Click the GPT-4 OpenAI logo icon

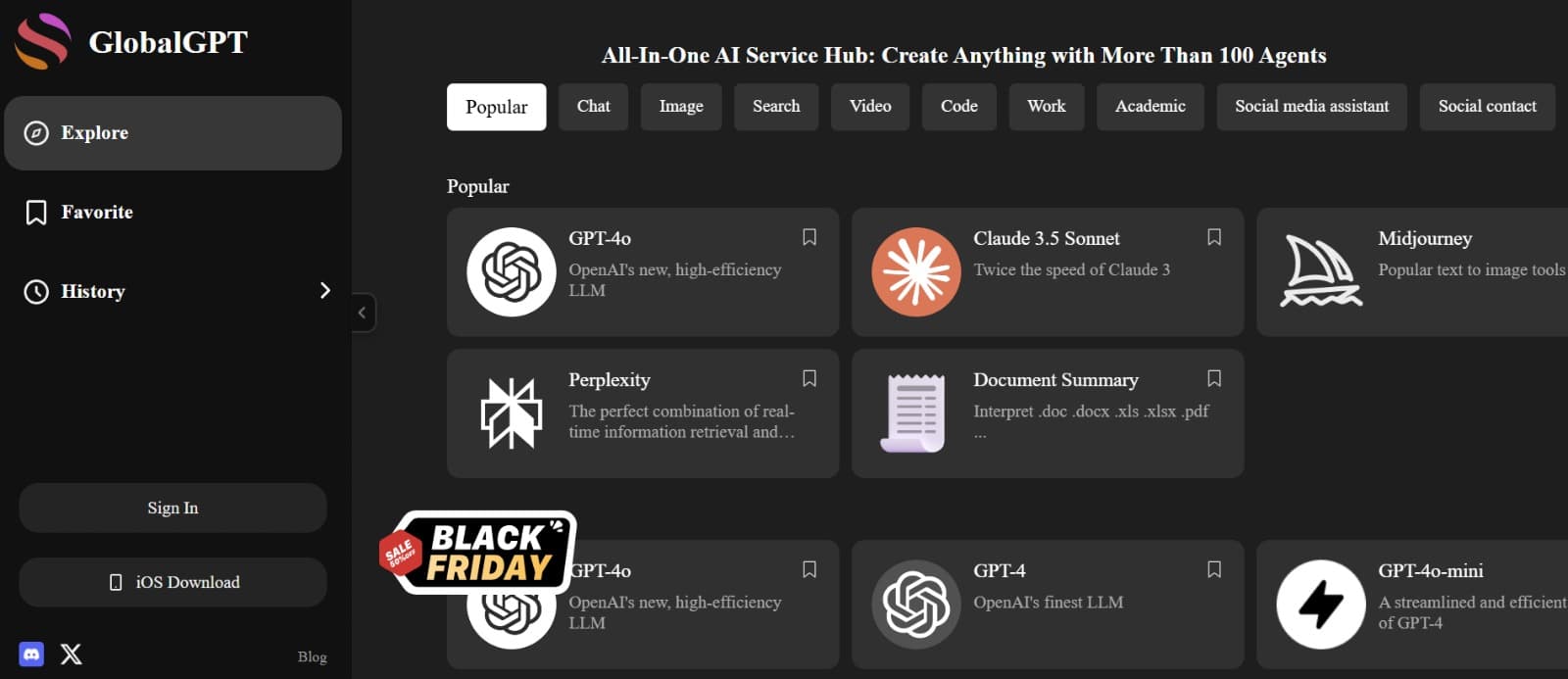(x=916, y=605)
